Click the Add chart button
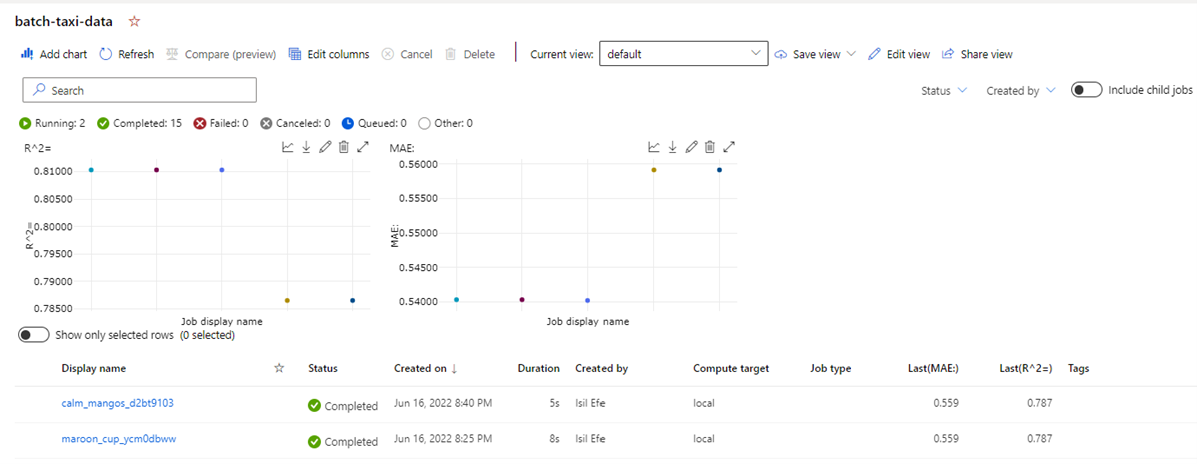This screenshot has height=464, width=1197. [x=54, y=54]
